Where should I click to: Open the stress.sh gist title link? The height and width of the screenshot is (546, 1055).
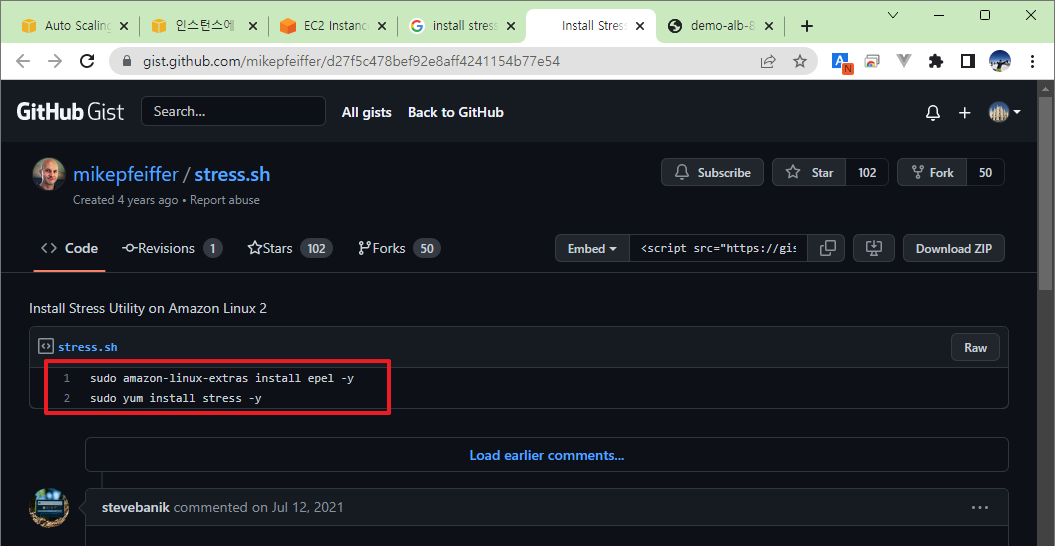point(232,174)
